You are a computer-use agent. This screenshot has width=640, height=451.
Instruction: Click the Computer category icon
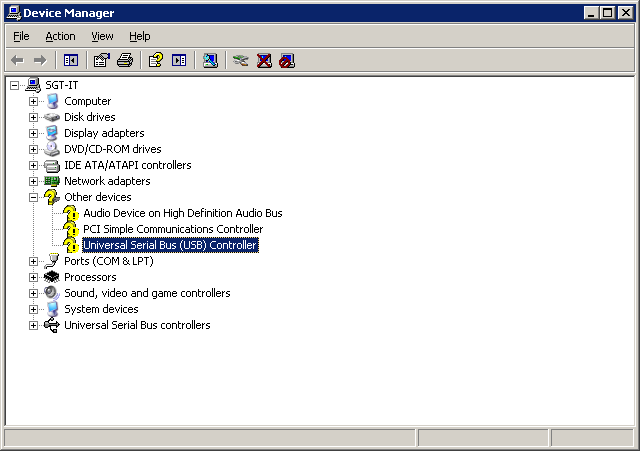coord(52,101)
